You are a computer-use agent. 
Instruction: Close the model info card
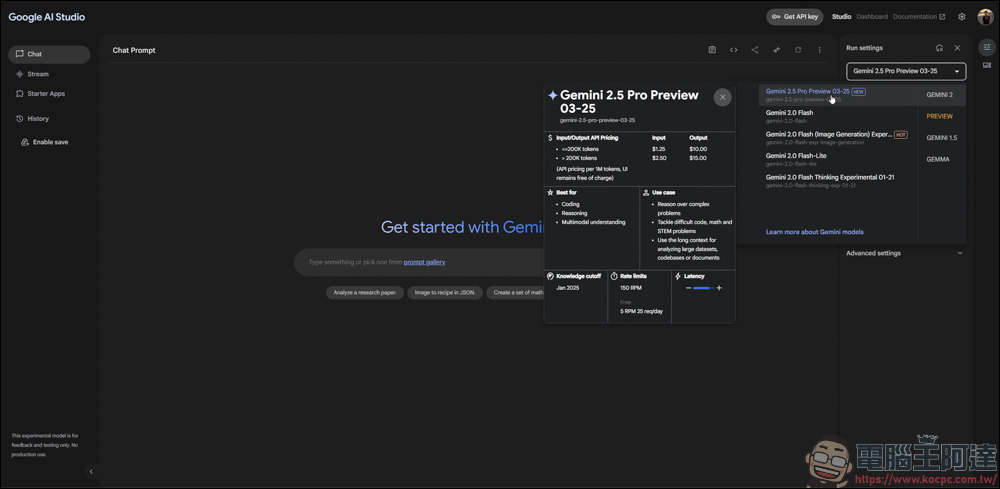point(722,97)
